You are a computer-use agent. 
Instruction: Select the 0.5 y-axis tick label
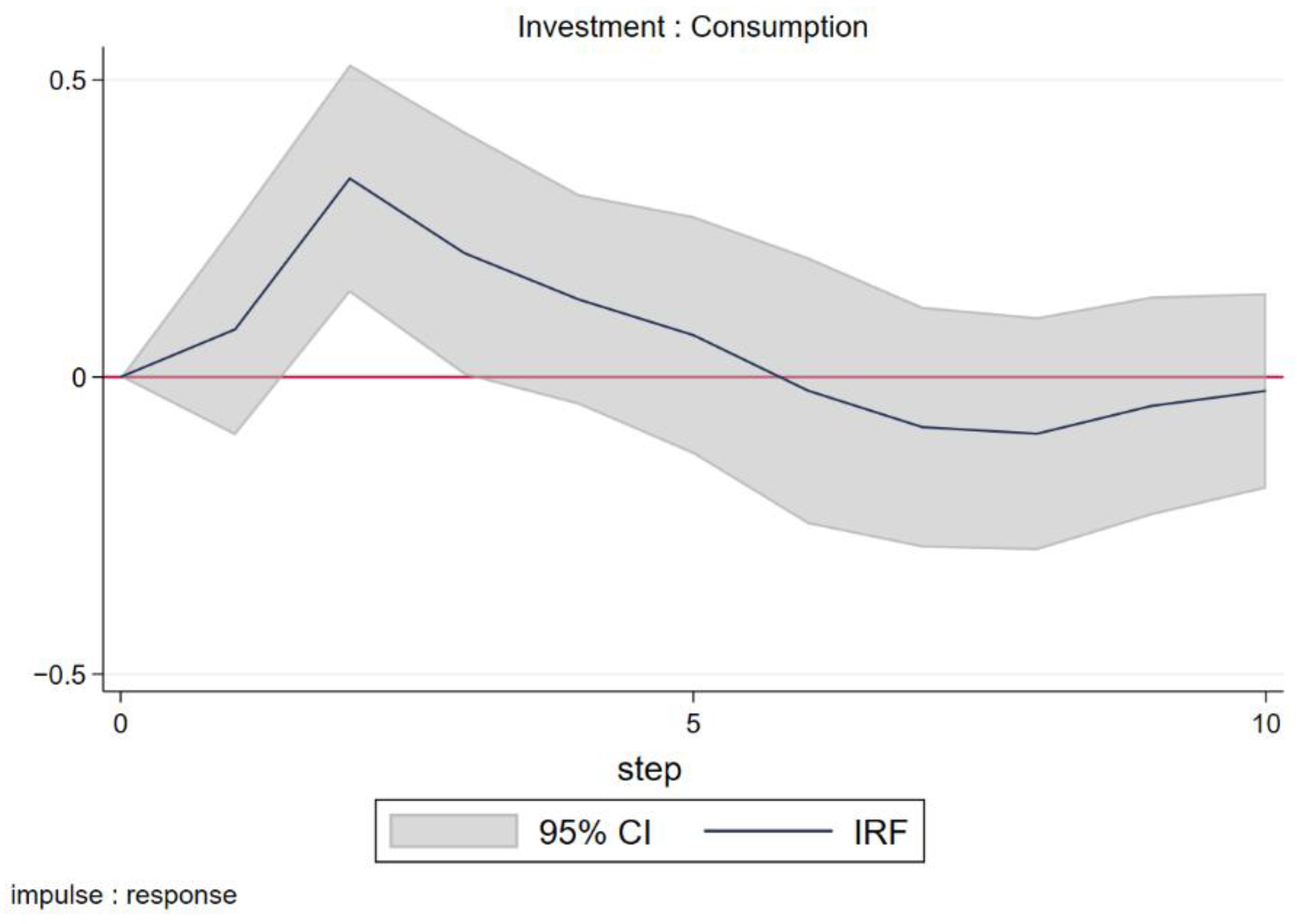tap(67, 81)
